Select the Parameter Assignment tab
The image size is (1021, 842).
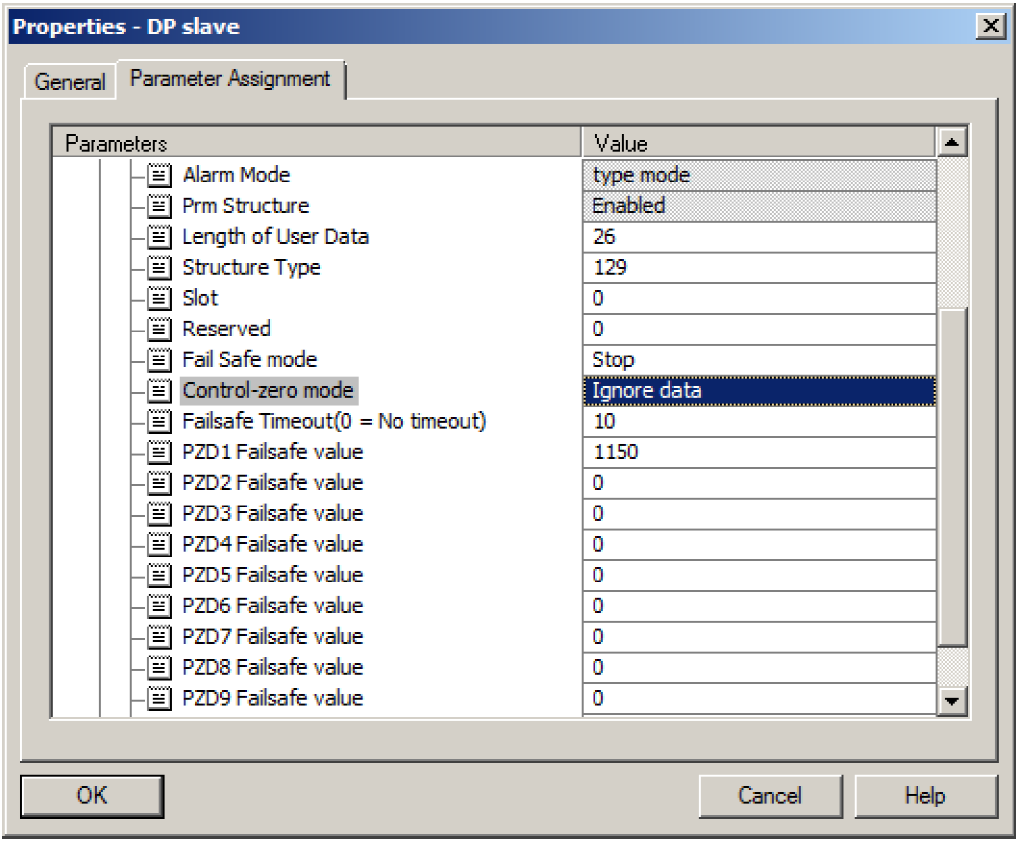point(230,79)
